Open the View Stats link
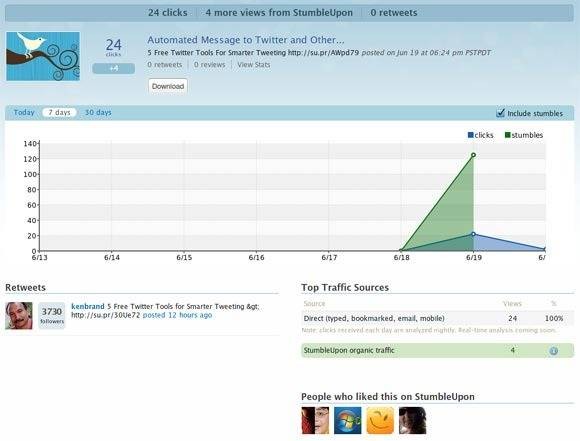580x441 pixels. [x=254, y=65]
